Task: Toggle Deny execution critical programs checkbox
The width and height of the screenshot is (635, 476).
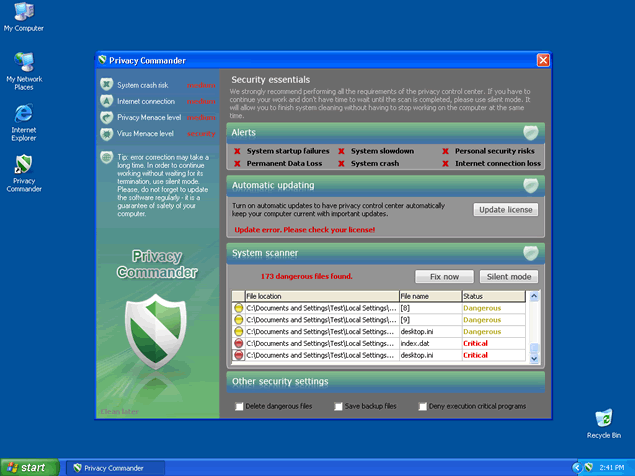Action: tap(424, 406)
